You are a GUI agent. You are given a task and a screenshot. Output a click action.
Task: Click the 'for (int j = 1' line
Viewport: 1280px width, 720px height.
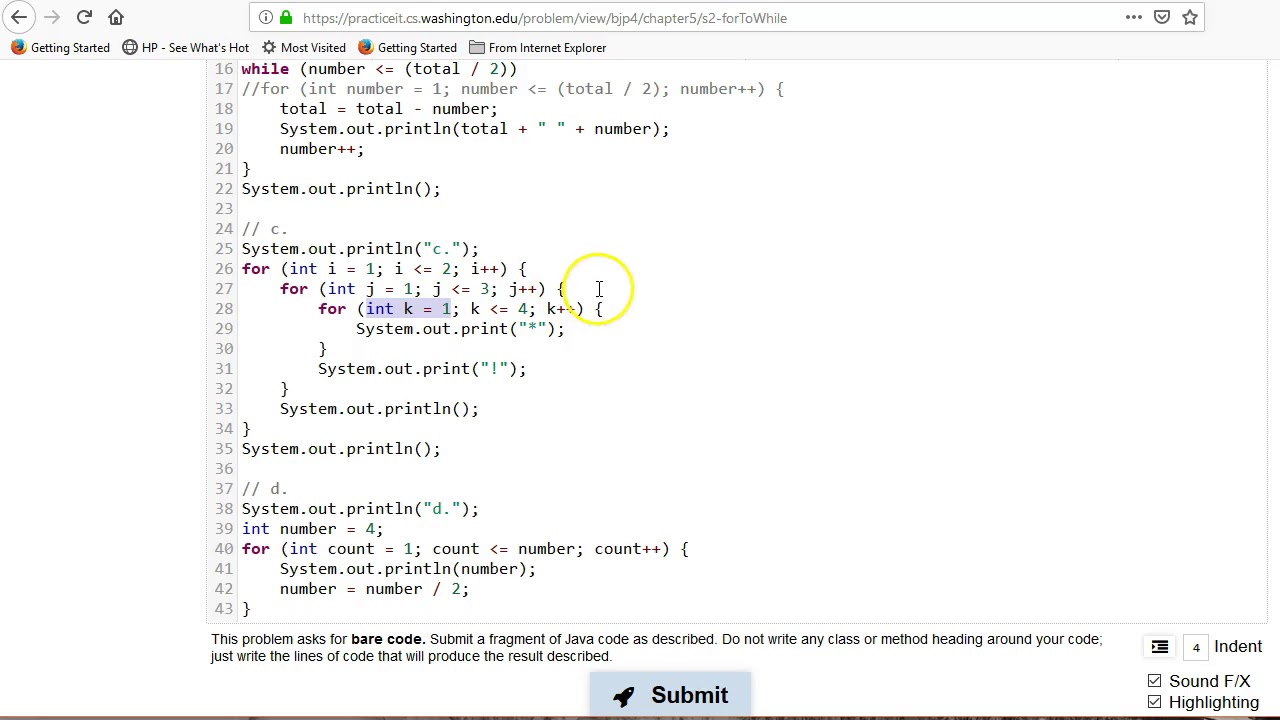[422, 289]
